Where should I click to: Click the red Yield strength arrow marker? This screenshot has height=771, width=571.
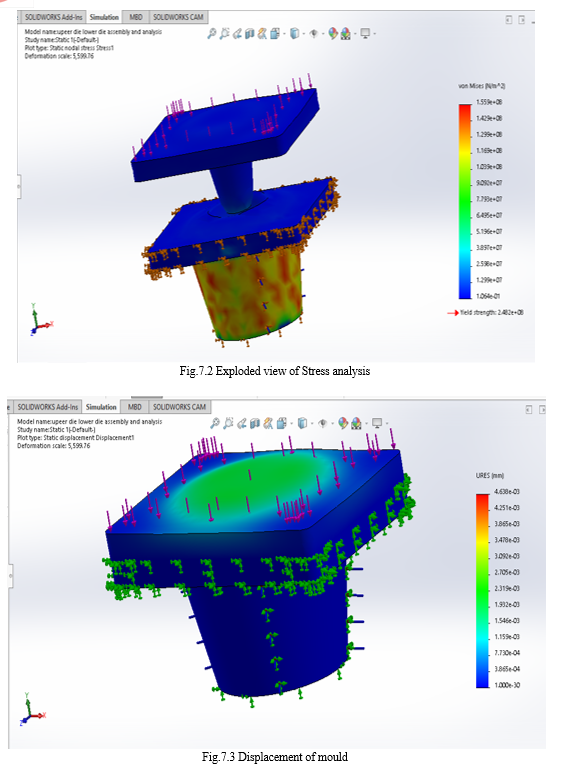pyautogui.click(x=452, y=313)
